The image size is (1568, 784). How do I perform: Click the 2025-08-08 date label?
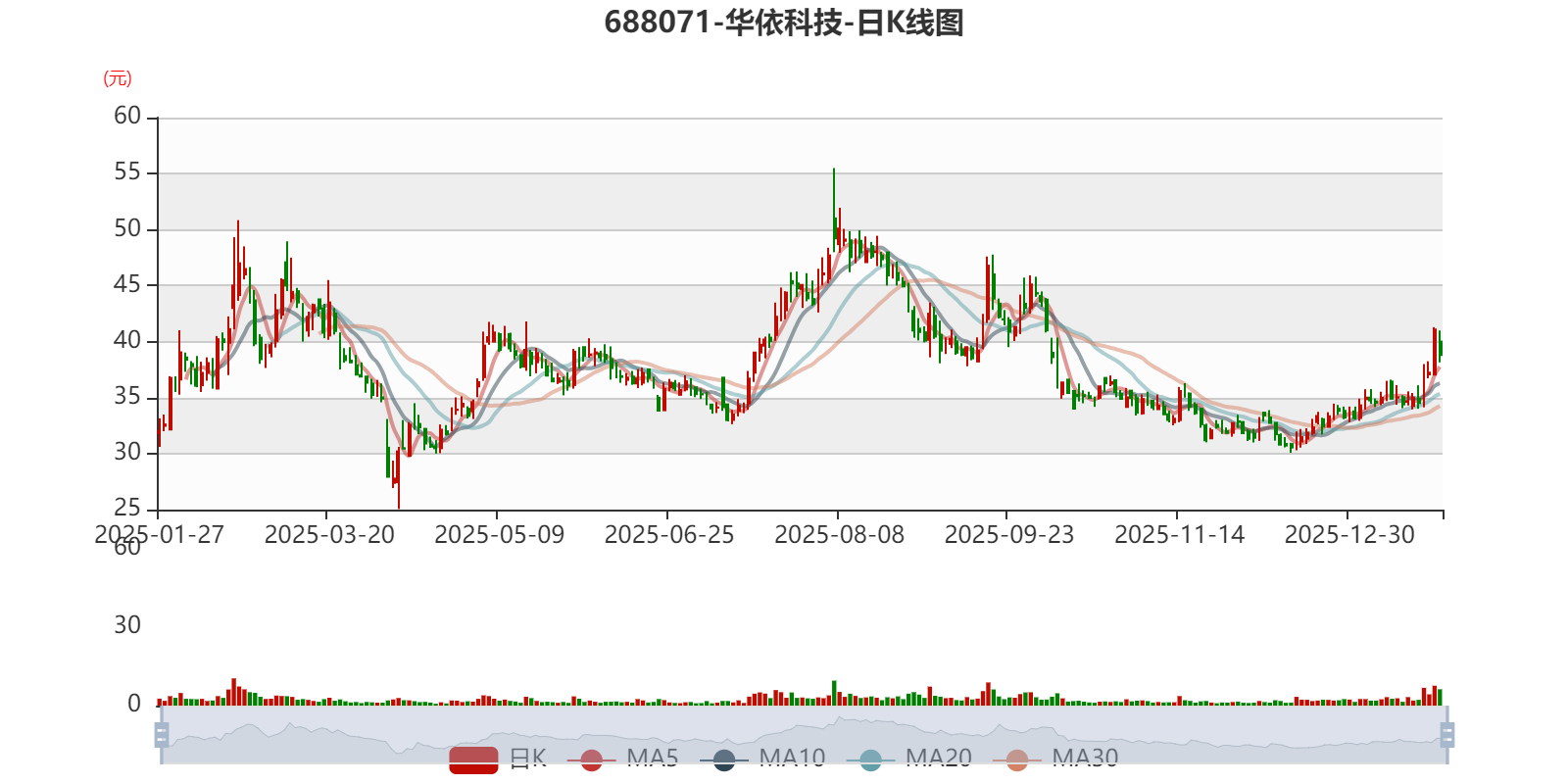click(840, 535)
